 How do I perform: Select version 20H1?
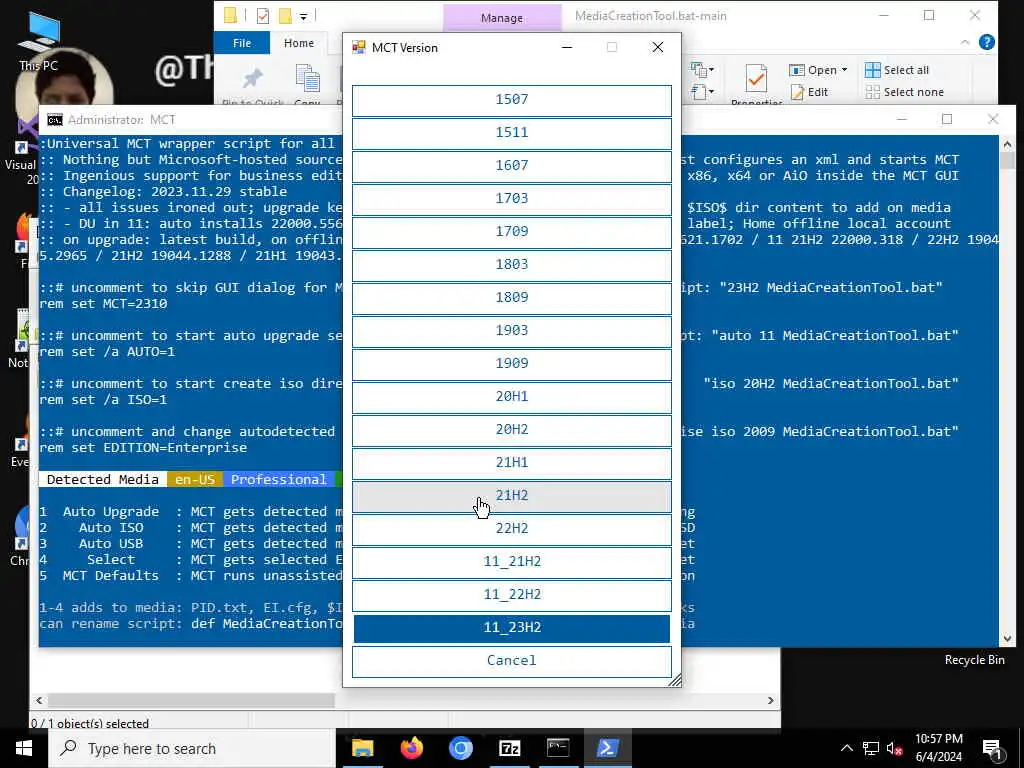point(511,396)
